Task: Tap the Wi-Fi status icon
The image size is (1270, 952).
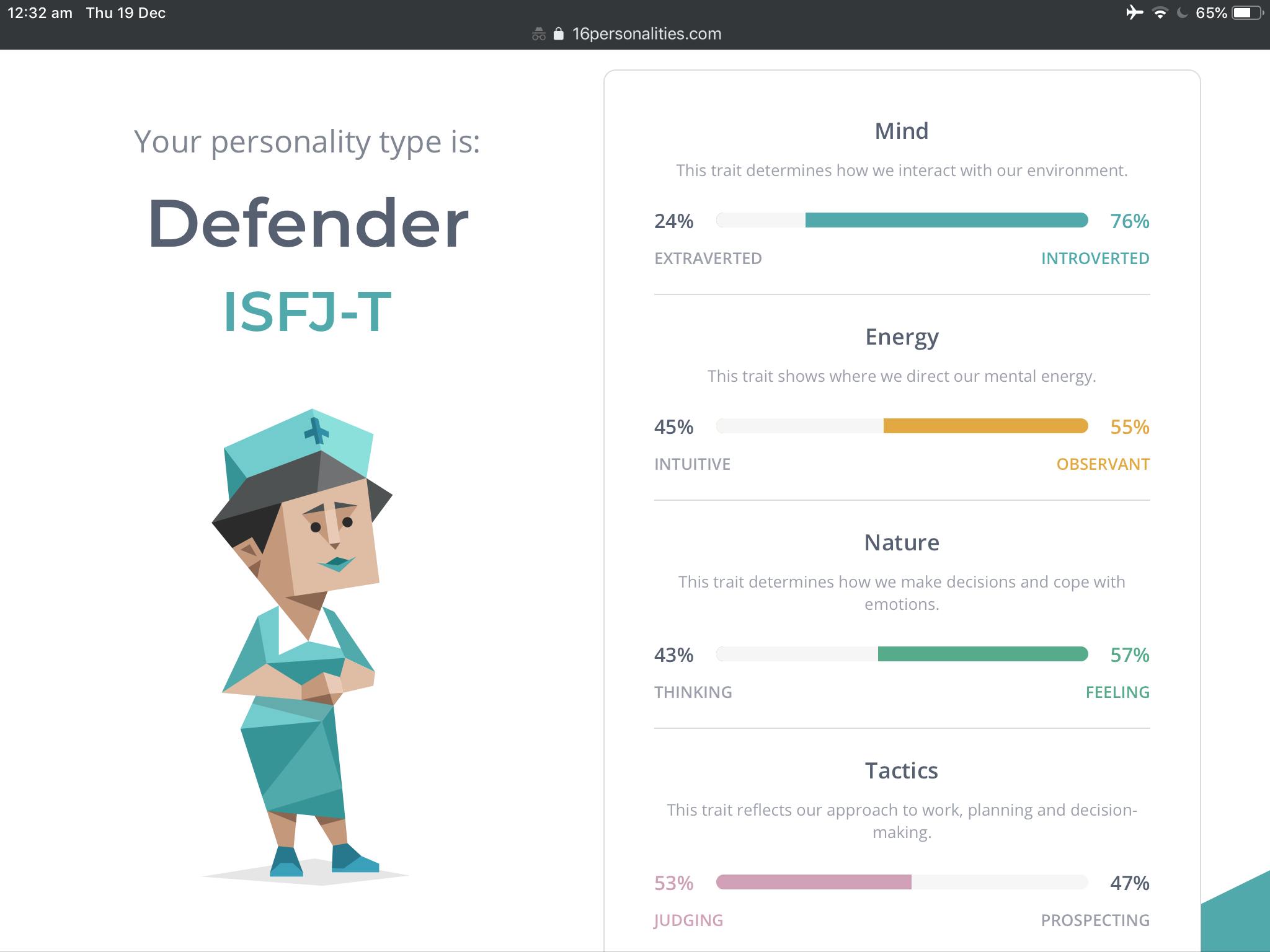Action: click(x=1160, y=13)
